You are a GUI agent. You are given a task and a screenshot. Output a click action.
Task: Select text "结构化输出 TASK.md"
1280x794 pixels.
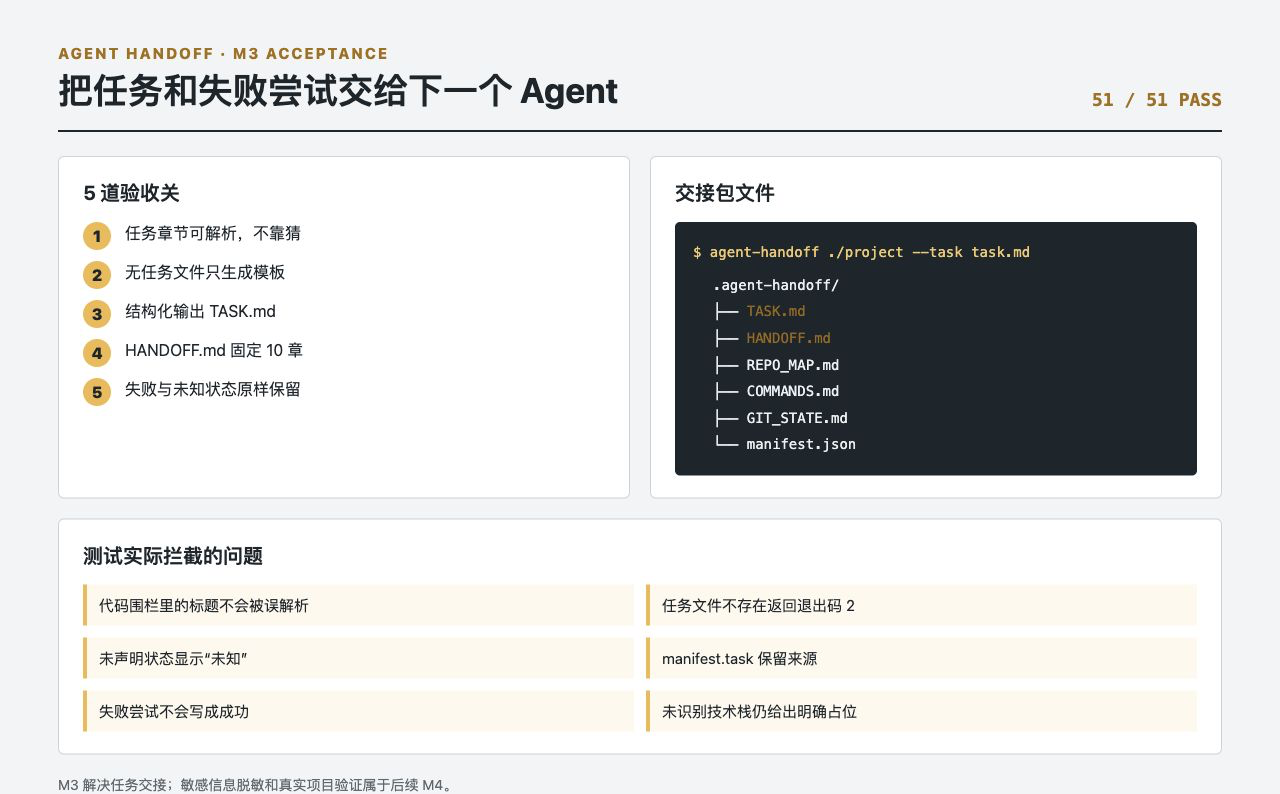pyautogui.click(x=200, y=312)
